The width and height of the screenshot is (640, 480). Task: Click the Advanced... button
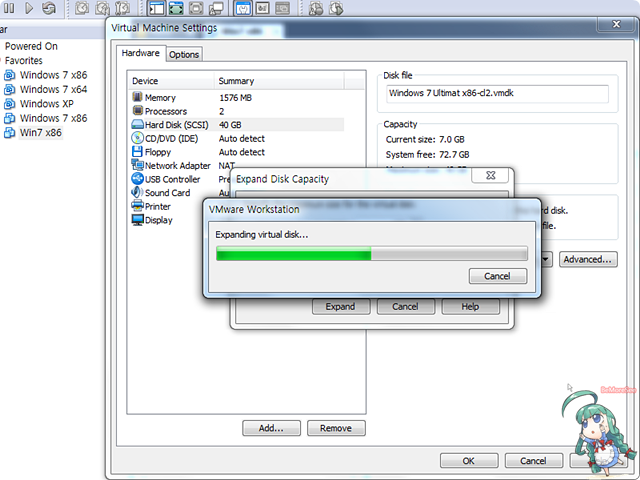point(588,259)
